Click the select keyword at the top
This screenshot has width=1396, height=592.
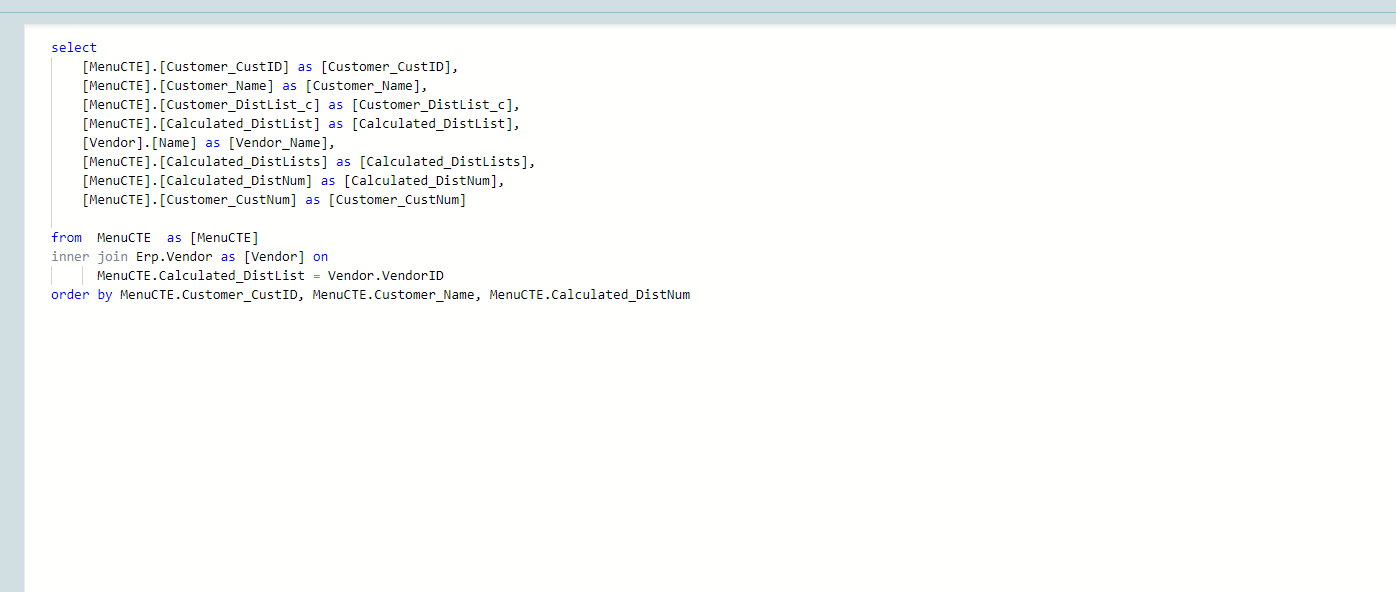pyautogui.click(x=74, y=48)
